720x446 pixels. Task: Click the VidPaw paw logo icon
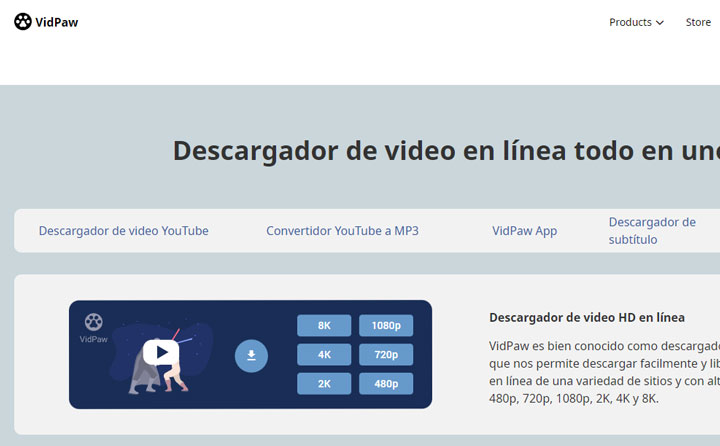pyautogui.click(x=22, y=22)
